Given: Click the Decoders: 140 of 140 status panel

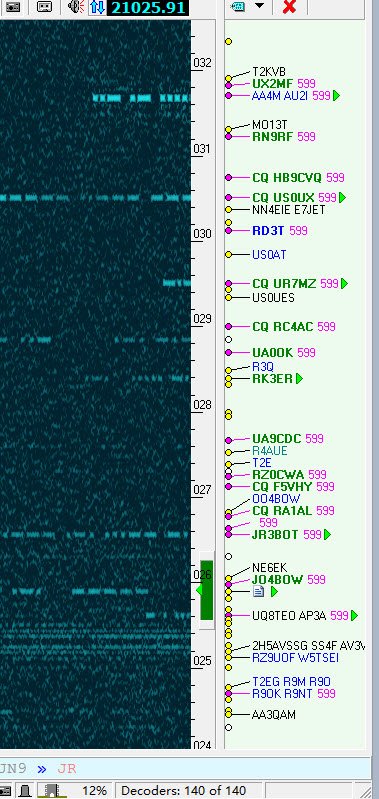Looking at the screenshot, I should tap(183, 791).
